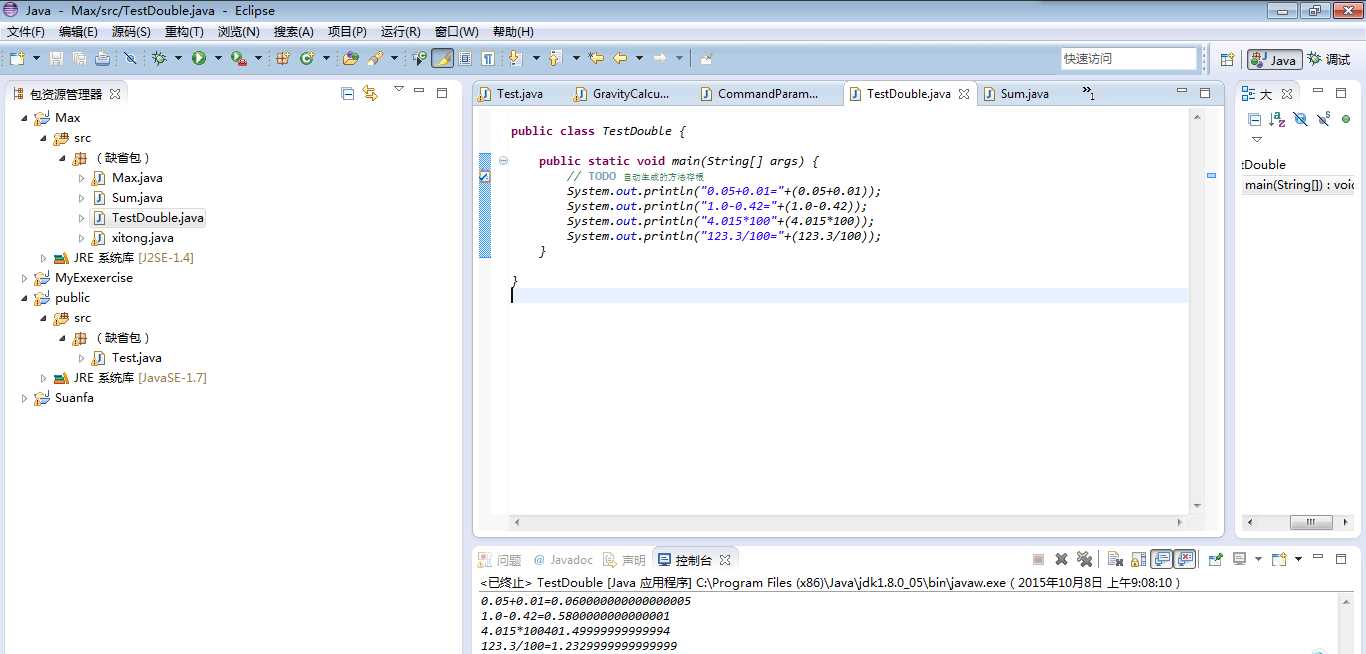
Task: Select the Java perspective button
Action: click(x=1273, y=59)
